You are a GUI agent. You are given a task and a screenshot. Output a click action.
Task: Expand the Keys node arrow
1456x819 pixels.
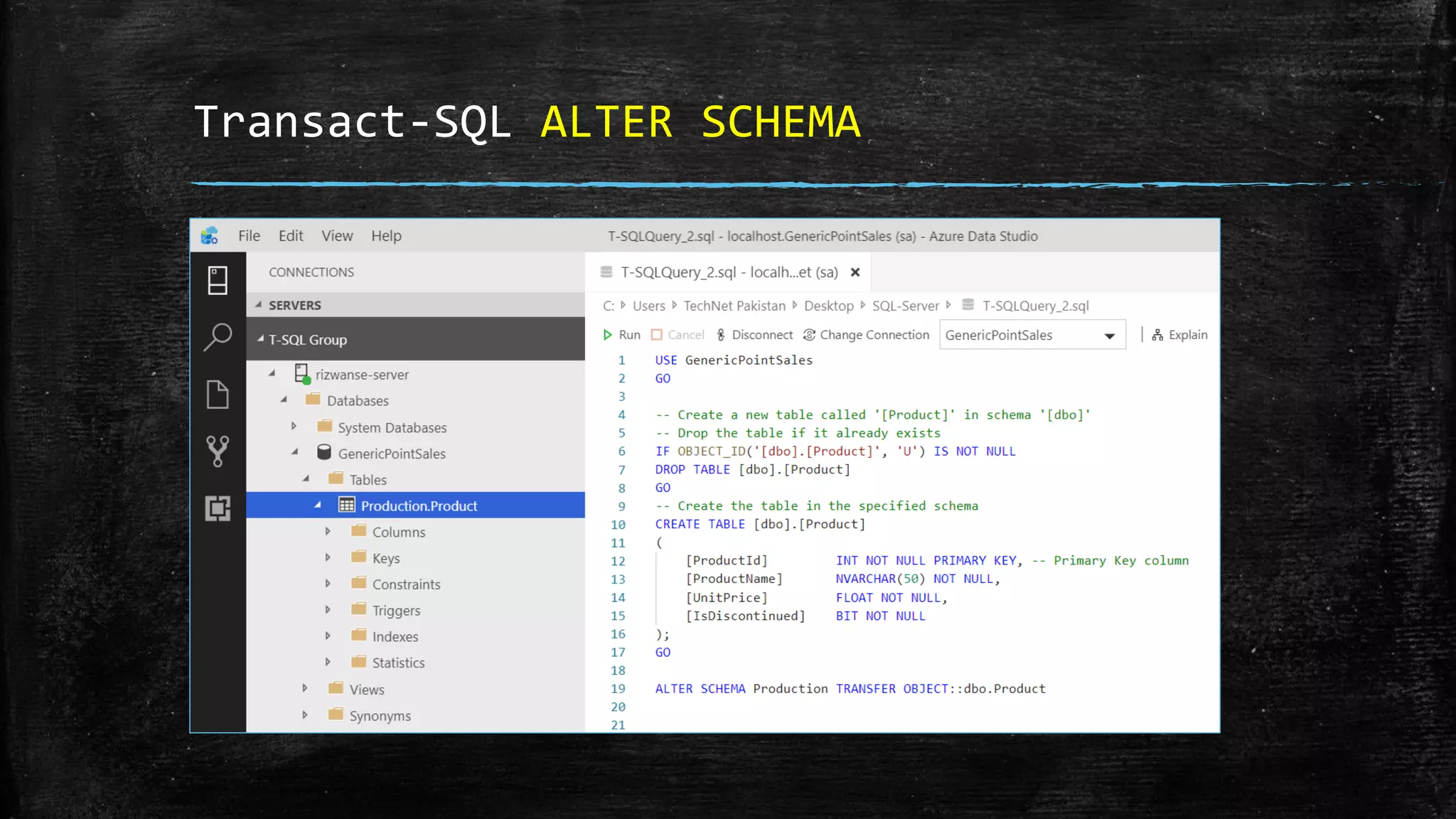pos(328,557)
